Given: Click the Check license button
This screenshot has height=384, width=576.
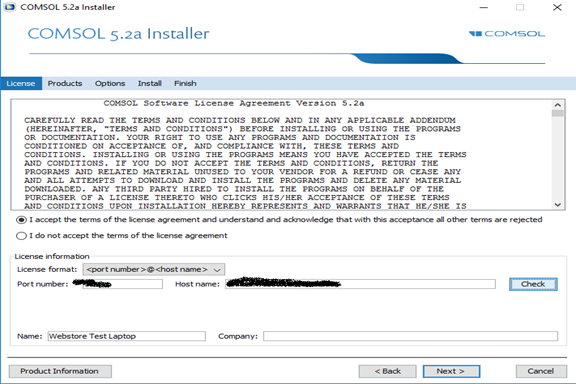Looking at the screenshot, I should [533, 284].
